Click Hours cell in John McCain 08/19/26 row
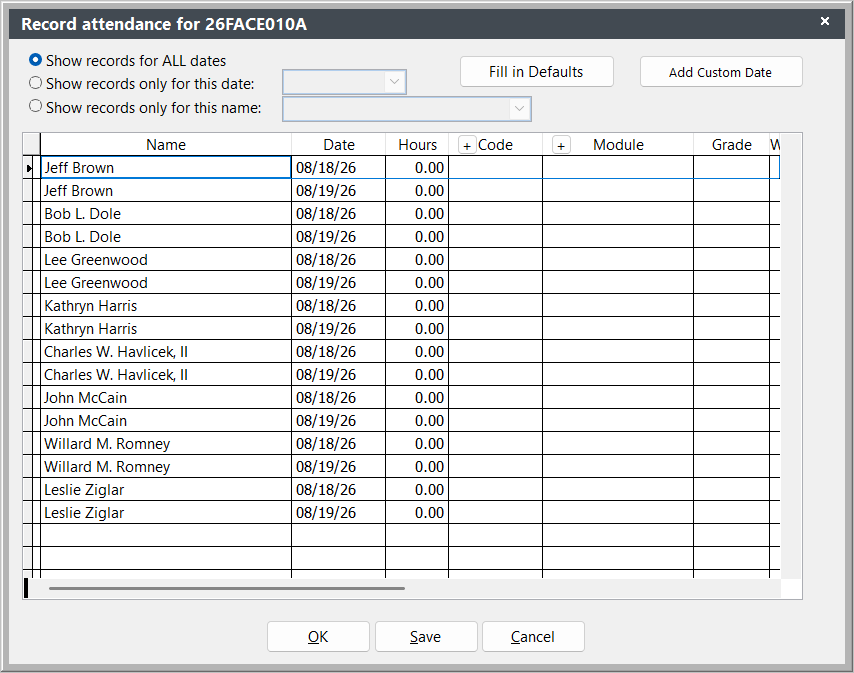 click(x=417, y=420)
